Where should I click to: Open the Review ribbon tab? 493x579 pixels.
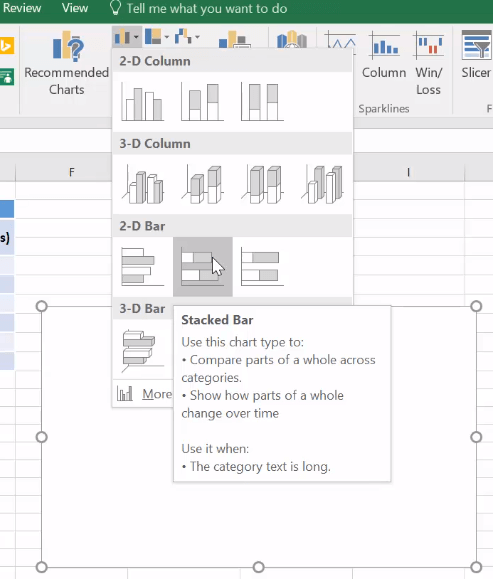tap(21, 8)
